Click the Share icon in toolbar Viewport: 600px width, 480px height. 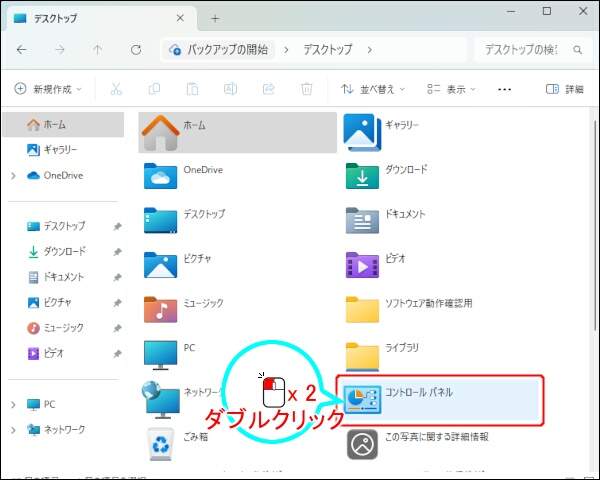click(x=268, y=89)
